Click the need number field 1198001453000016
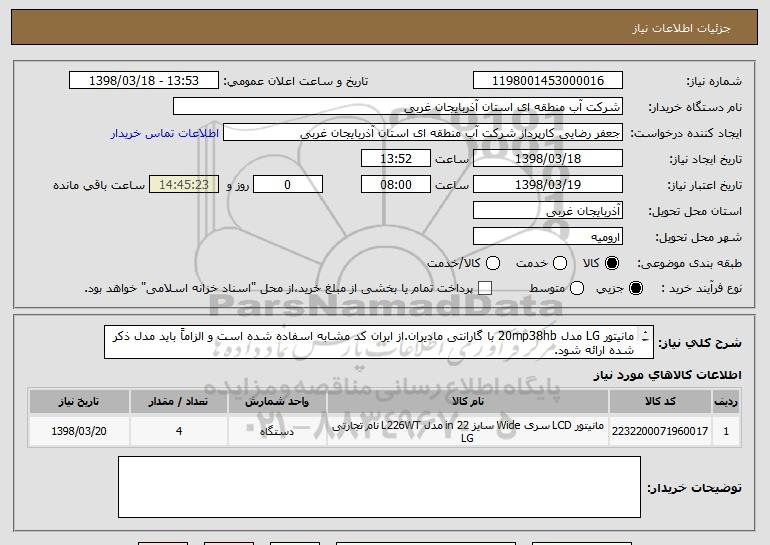 548,81
